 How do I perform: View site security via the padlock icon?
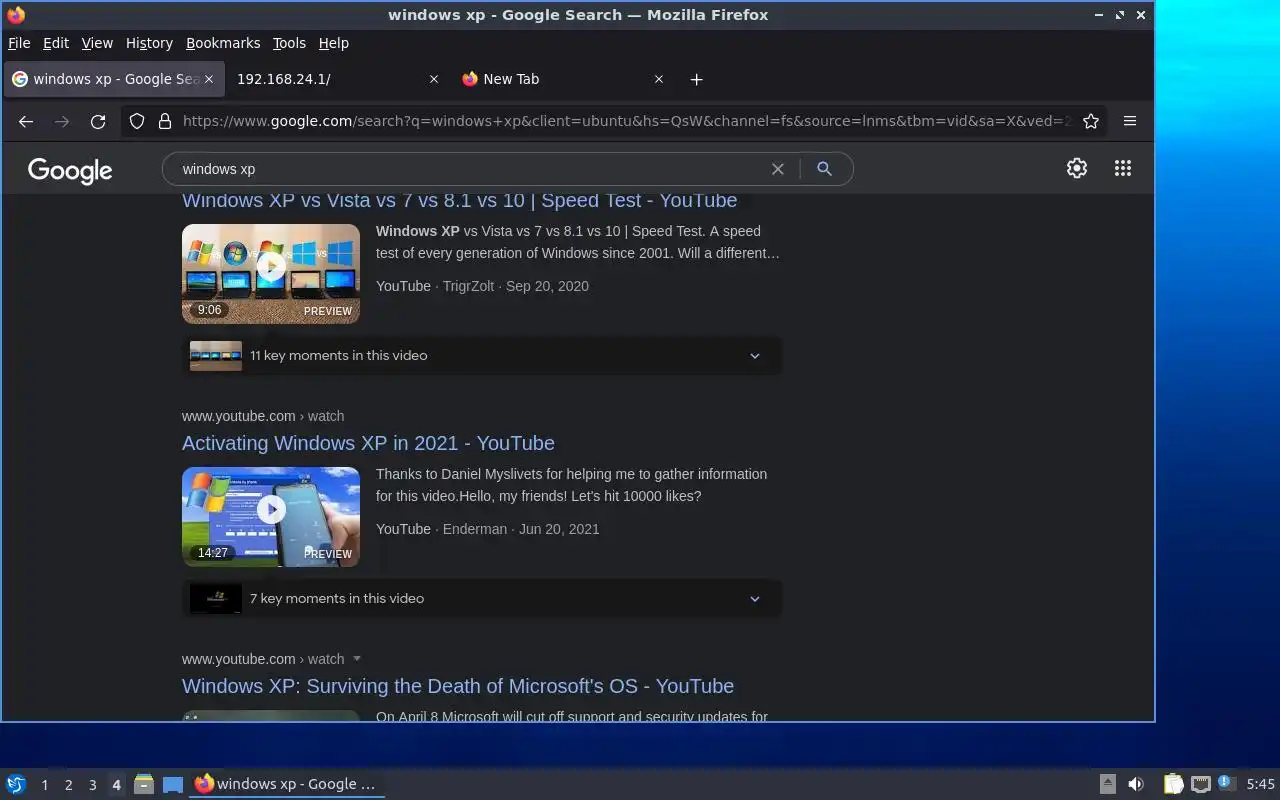click(165, 121)
